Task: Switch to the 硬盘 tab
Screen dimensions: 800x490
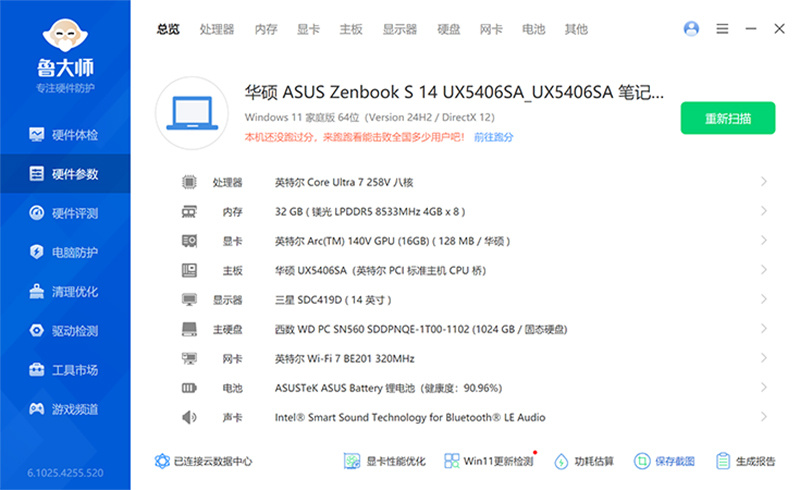Action: click(449, 30)
